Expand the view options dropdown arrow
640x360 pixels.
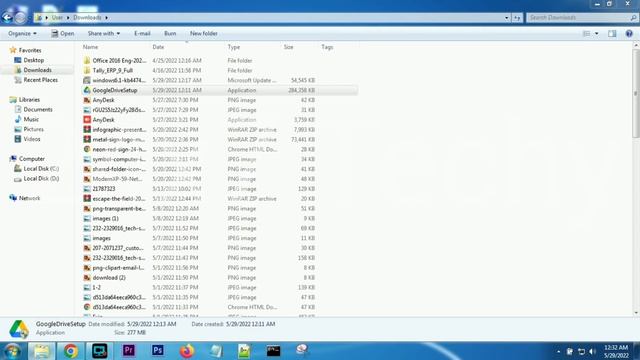pyautogui.click(x=597, y=34)
